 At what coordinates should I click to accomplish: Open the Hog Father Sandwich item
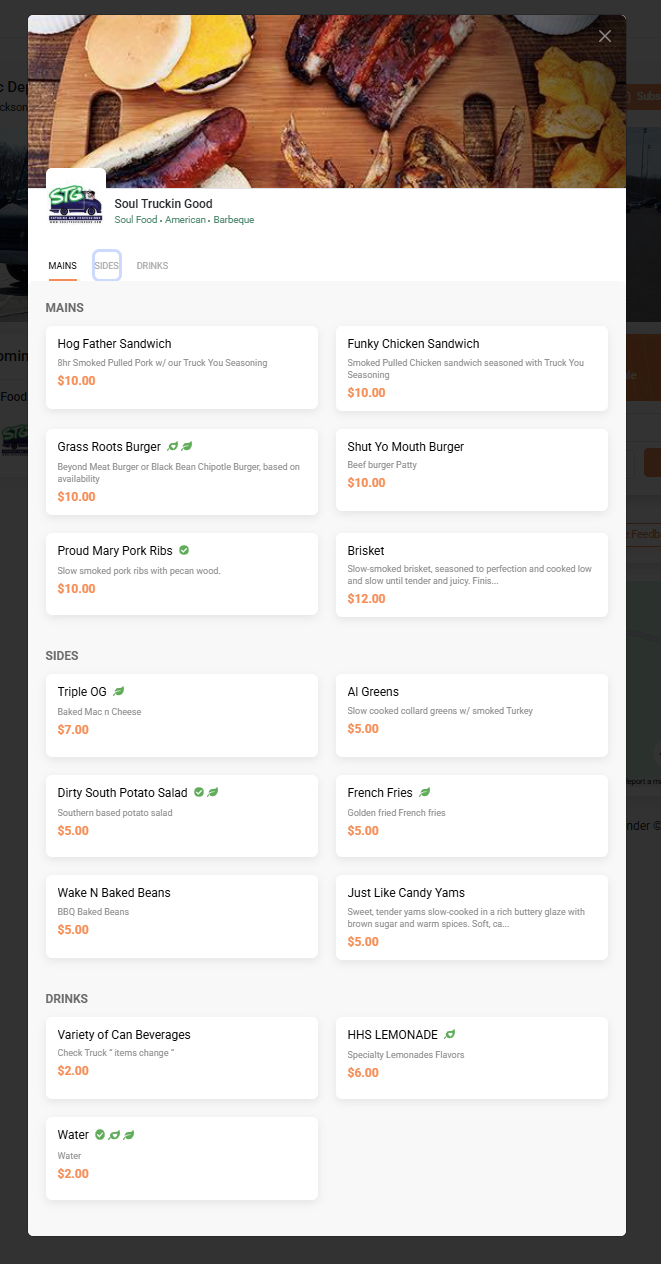181,367
